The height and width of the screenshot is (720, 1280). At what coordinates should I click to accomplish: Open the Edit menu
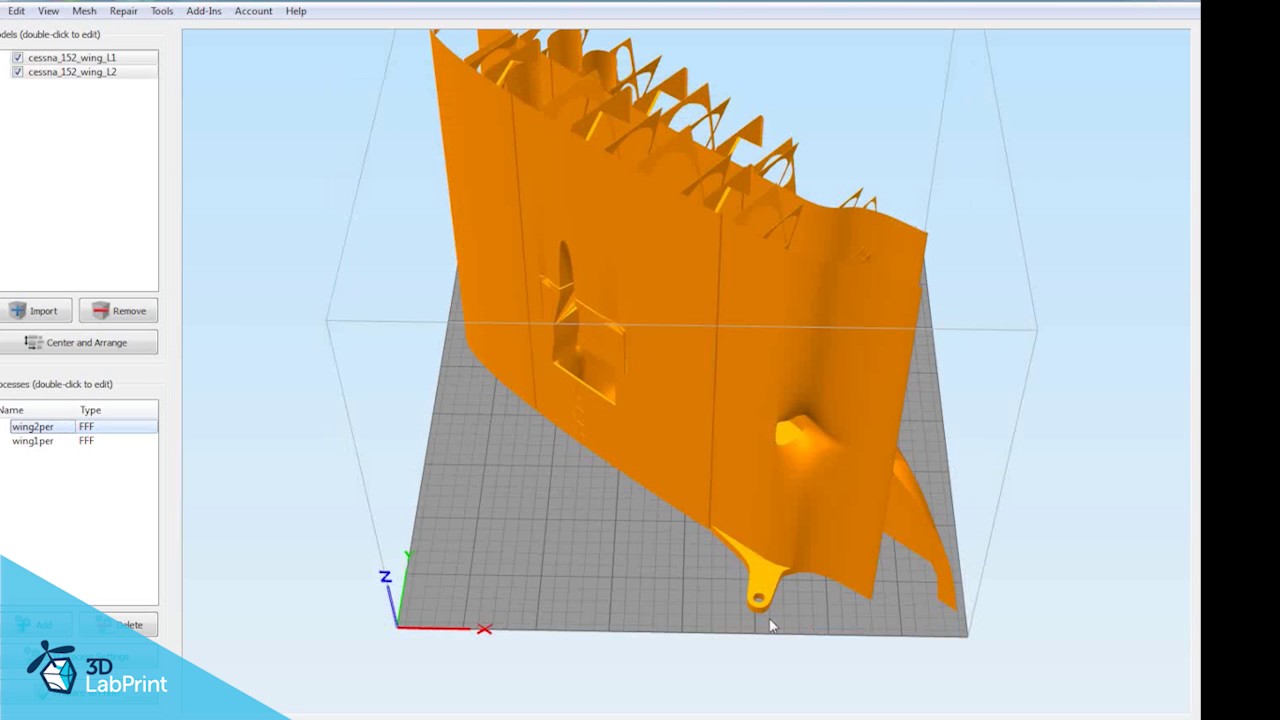(x=16, y=11)
